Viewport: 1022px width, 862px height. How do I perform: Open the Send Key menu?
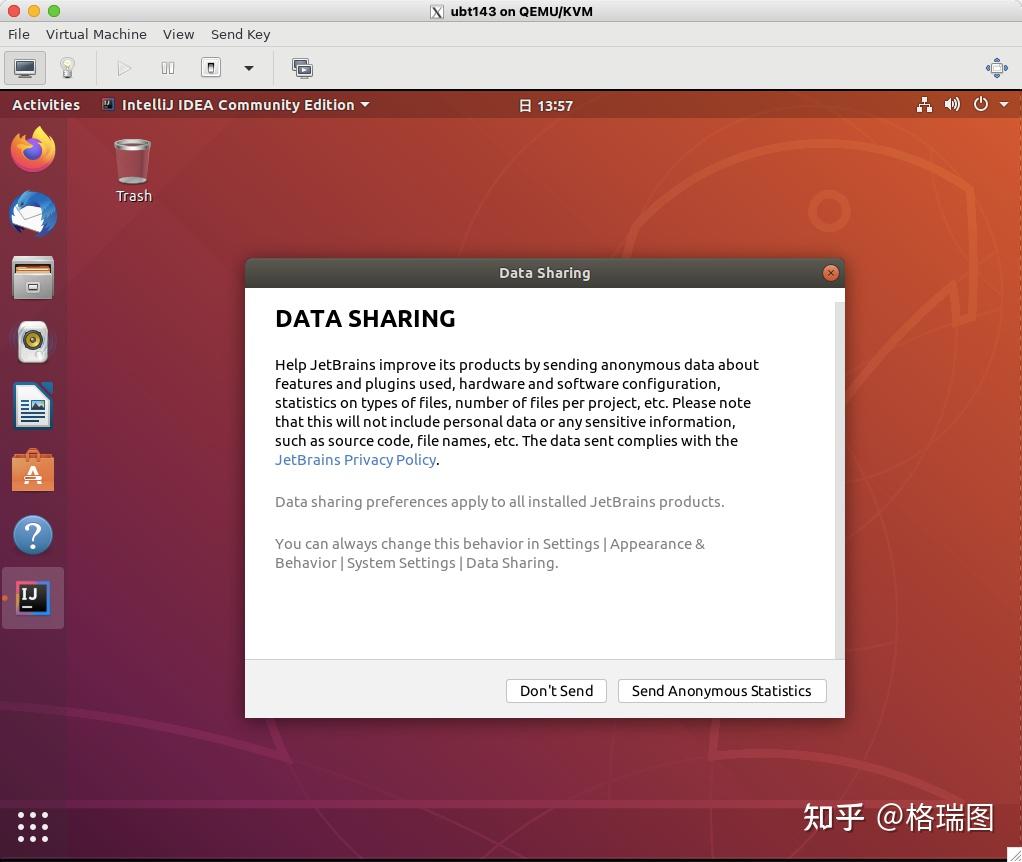pos(240,34)
